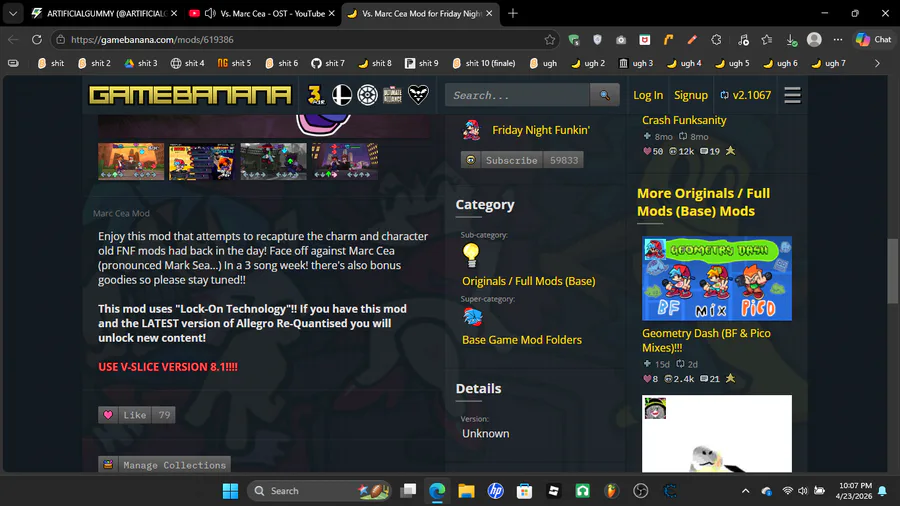Open the Signup link

coord(690,95)
